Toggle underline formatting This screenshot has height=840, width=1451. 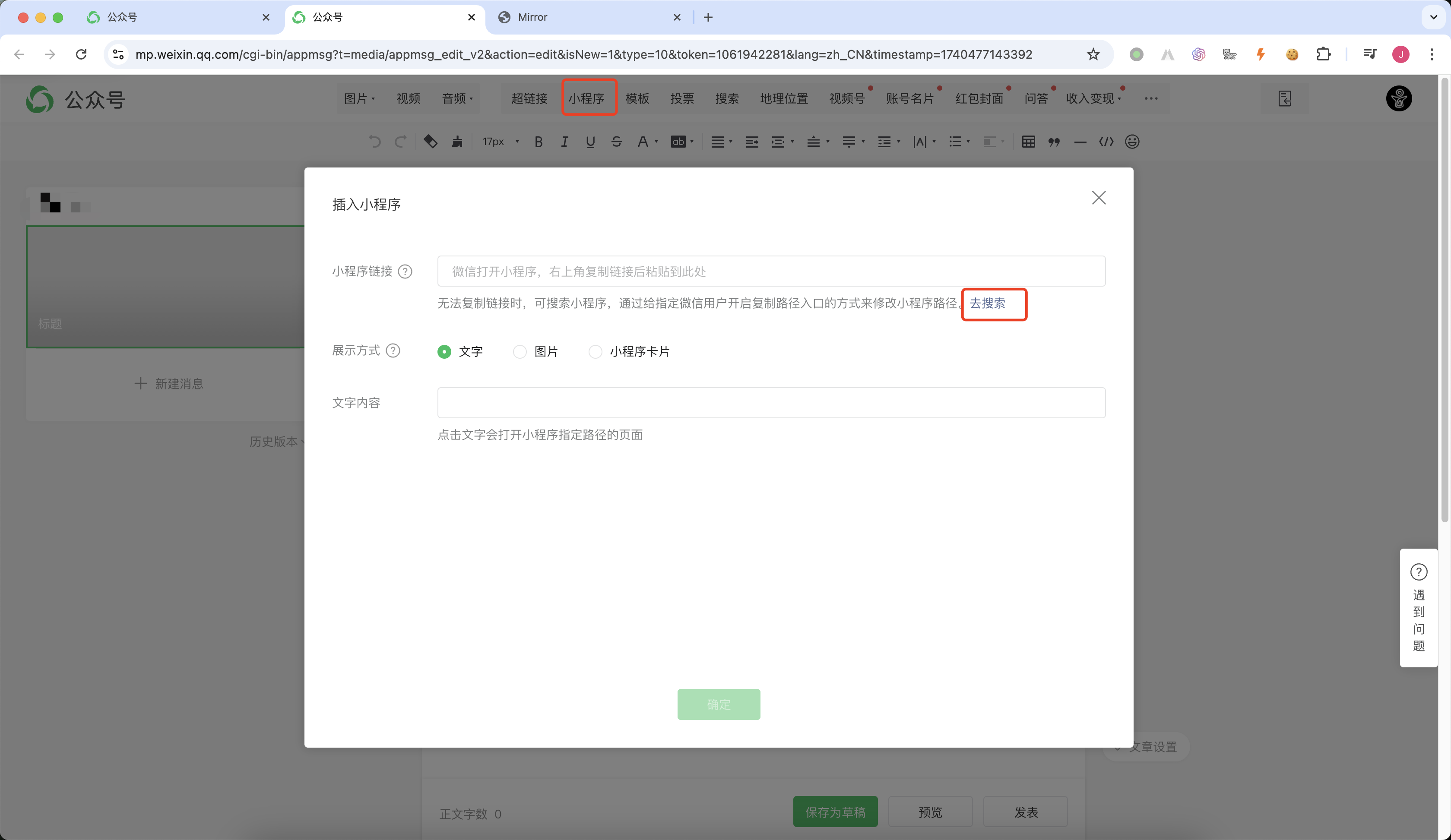[x=590, y=142]
